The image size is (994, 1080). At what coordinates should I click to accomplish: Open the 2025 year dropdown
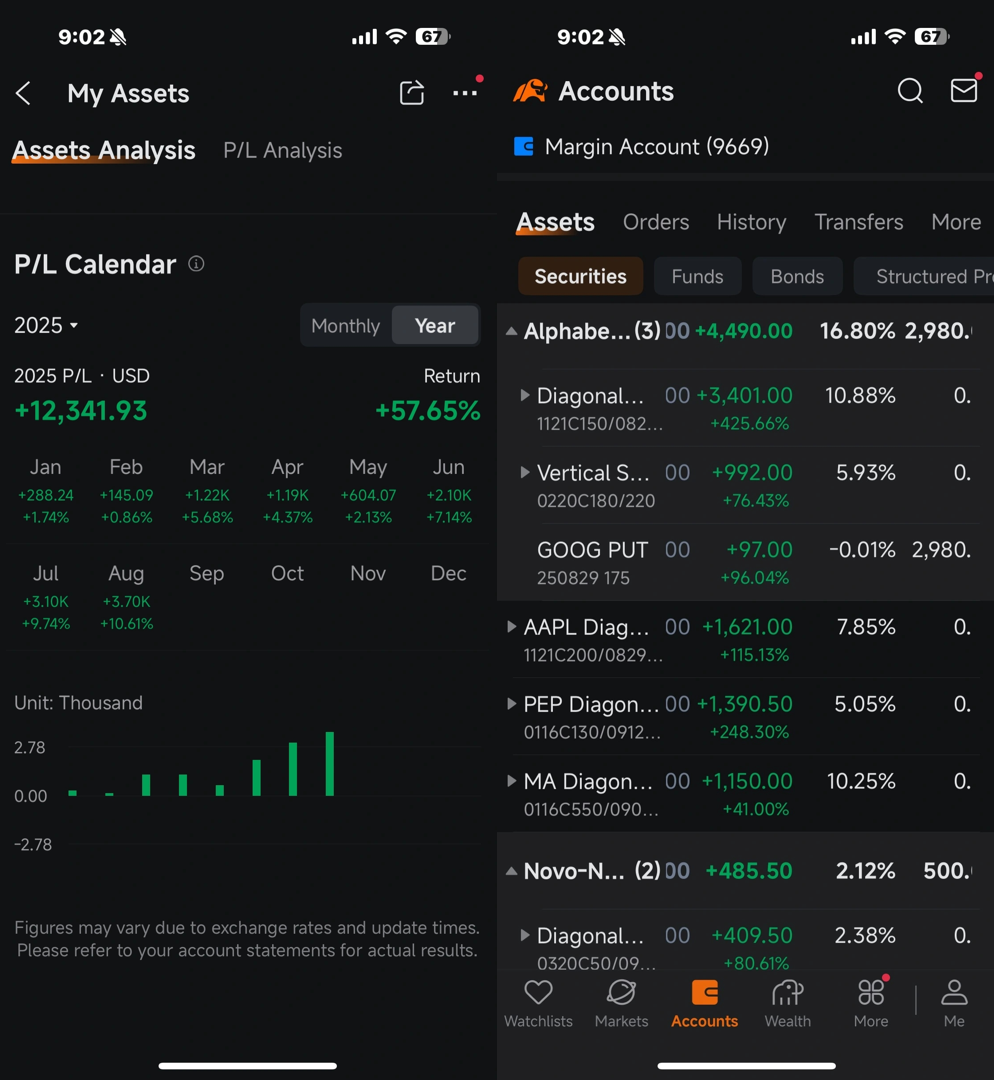tap(46, 325)
